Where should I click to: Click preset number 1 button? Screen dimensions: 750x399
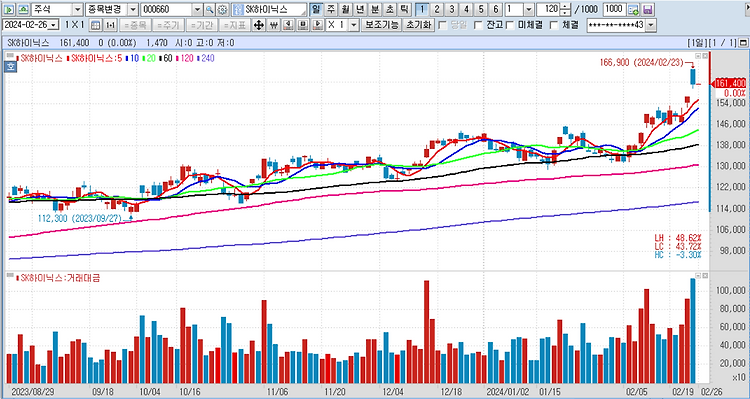422,9
